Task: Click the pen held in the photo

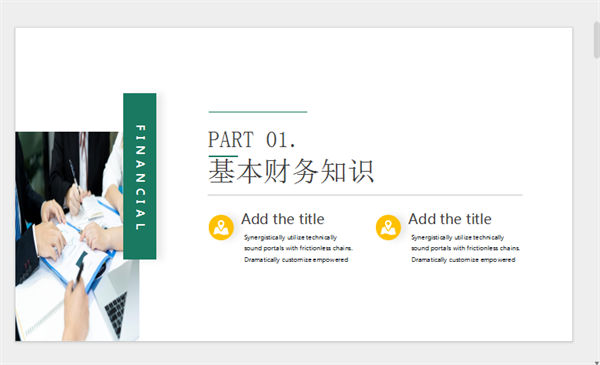Action: [75, 180]
